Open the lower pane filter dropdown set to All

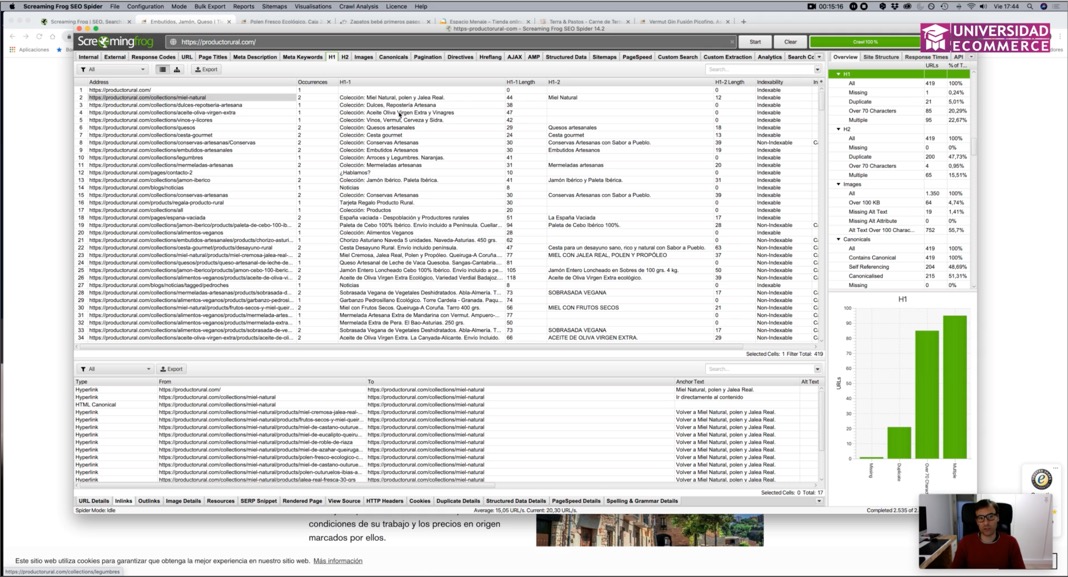tap(116, 369)
